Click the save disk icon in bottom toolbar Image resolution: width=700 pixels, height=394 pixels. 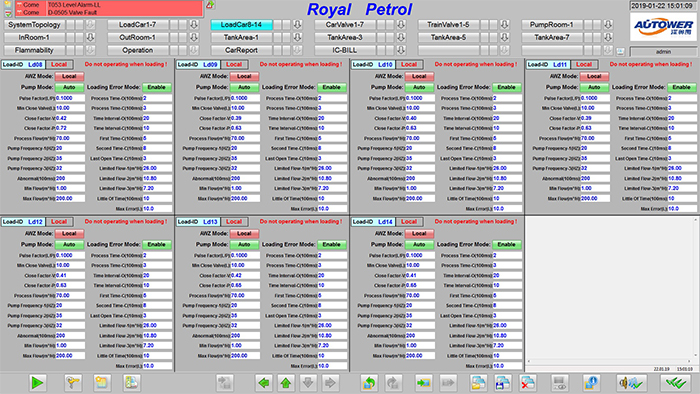pos(503,383)
